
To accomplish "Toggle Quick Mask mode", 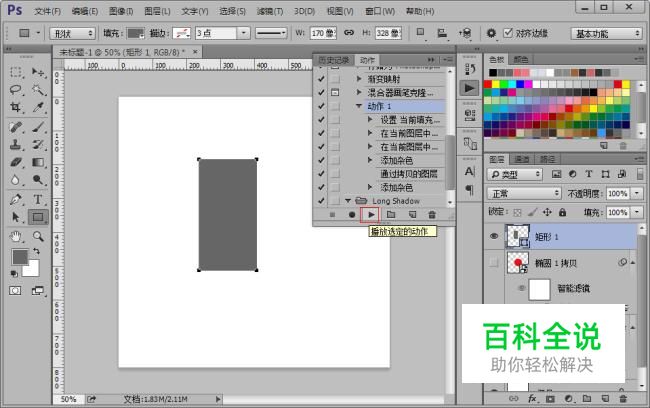I will pos(15,291).
